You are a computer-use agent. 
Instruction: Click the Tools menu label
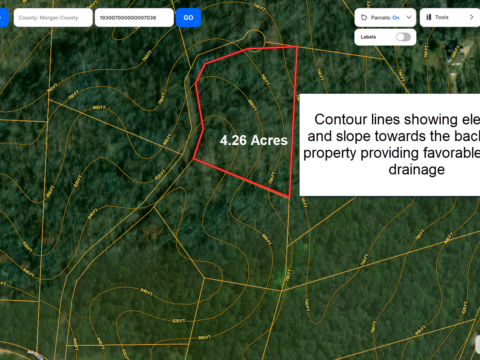(442, 17)
